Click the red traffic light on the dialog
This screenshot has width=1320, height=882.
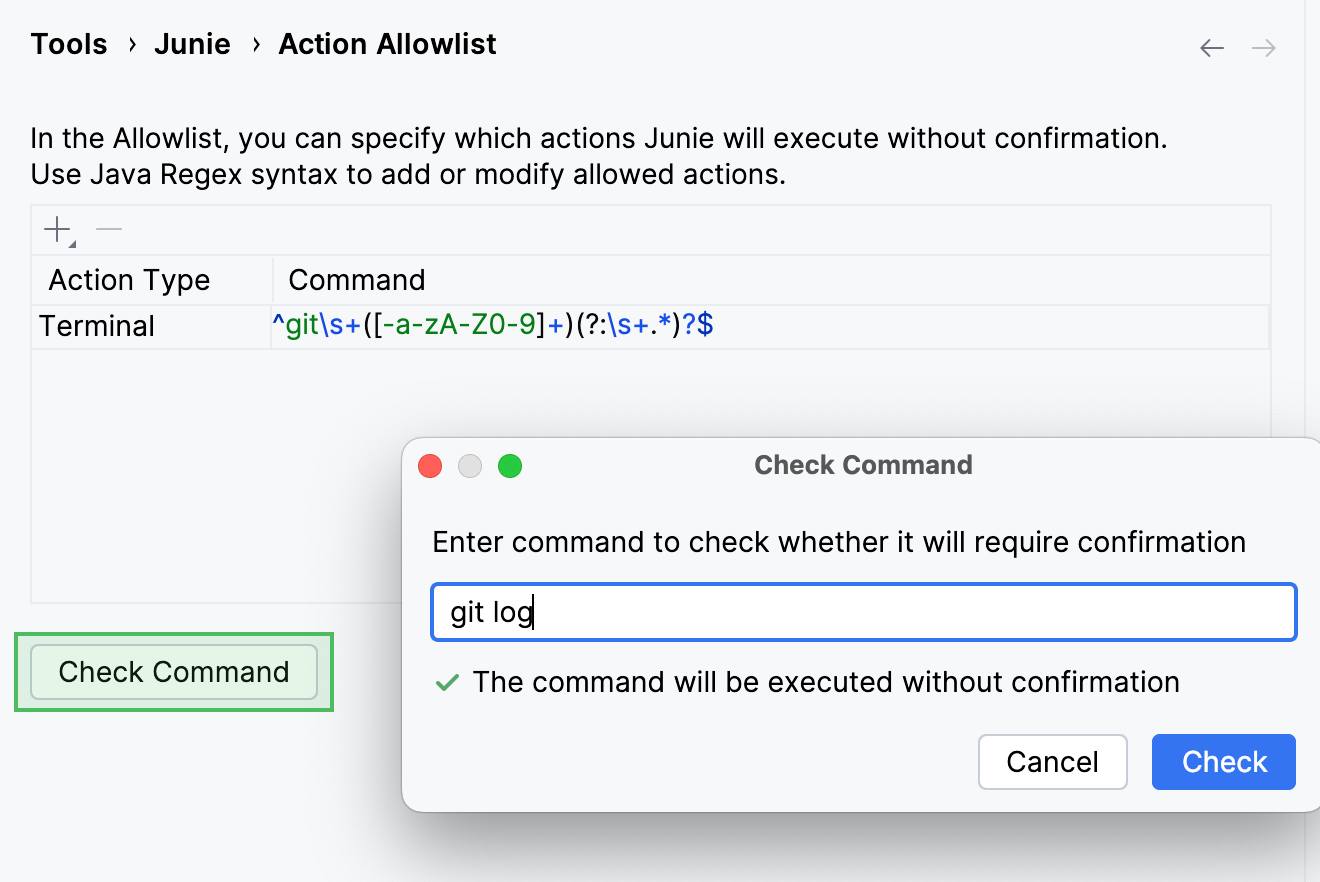(x=429, y=465)
